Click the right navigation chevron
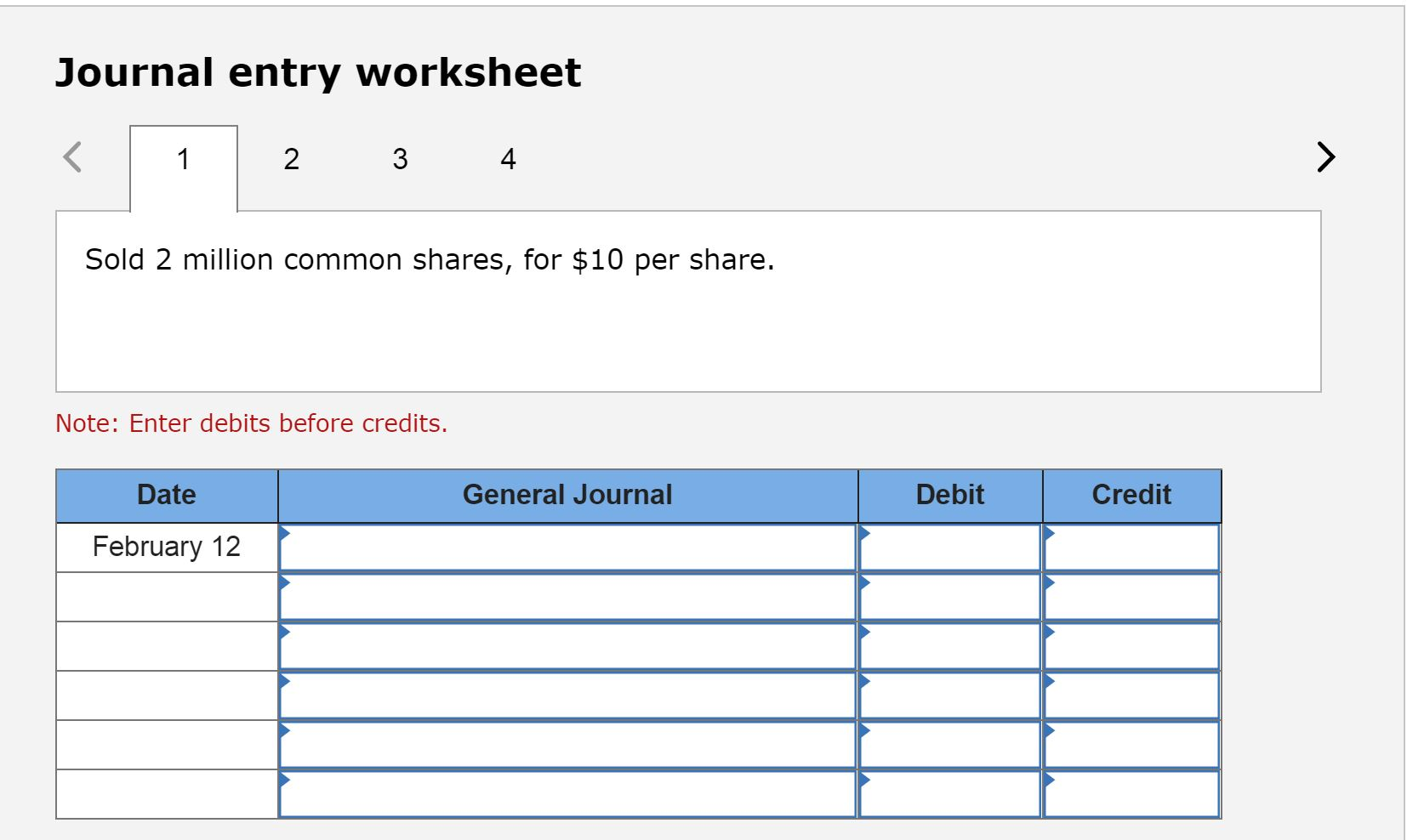The image size is (1407, 840). [x=1324, y=156]
